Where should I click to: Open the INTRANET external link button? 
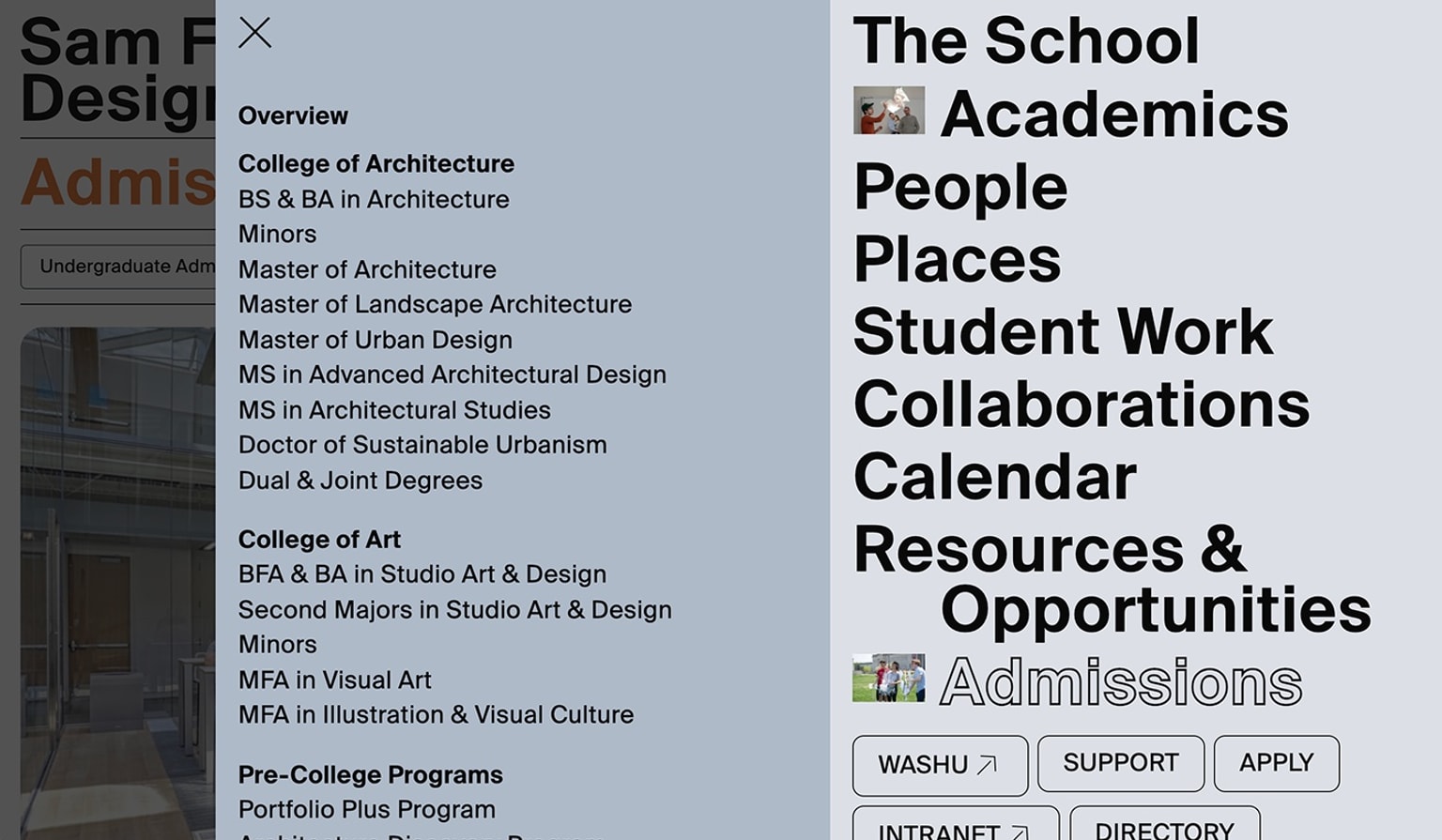coord(955,827)
